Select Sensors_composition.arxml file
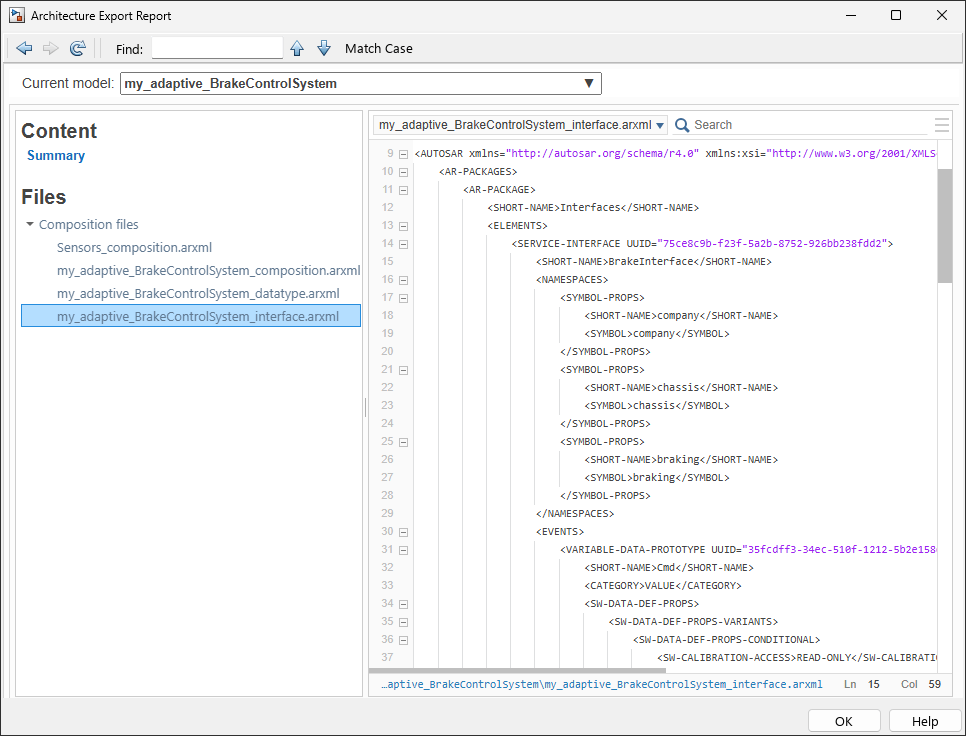 134,248
